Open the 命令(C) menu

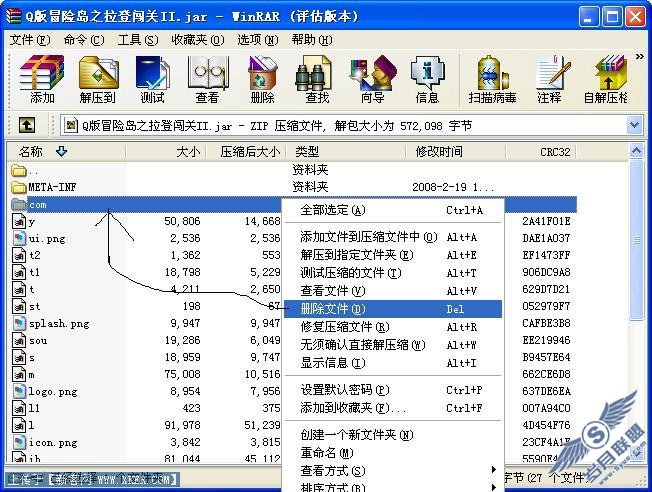coord(84,40)
